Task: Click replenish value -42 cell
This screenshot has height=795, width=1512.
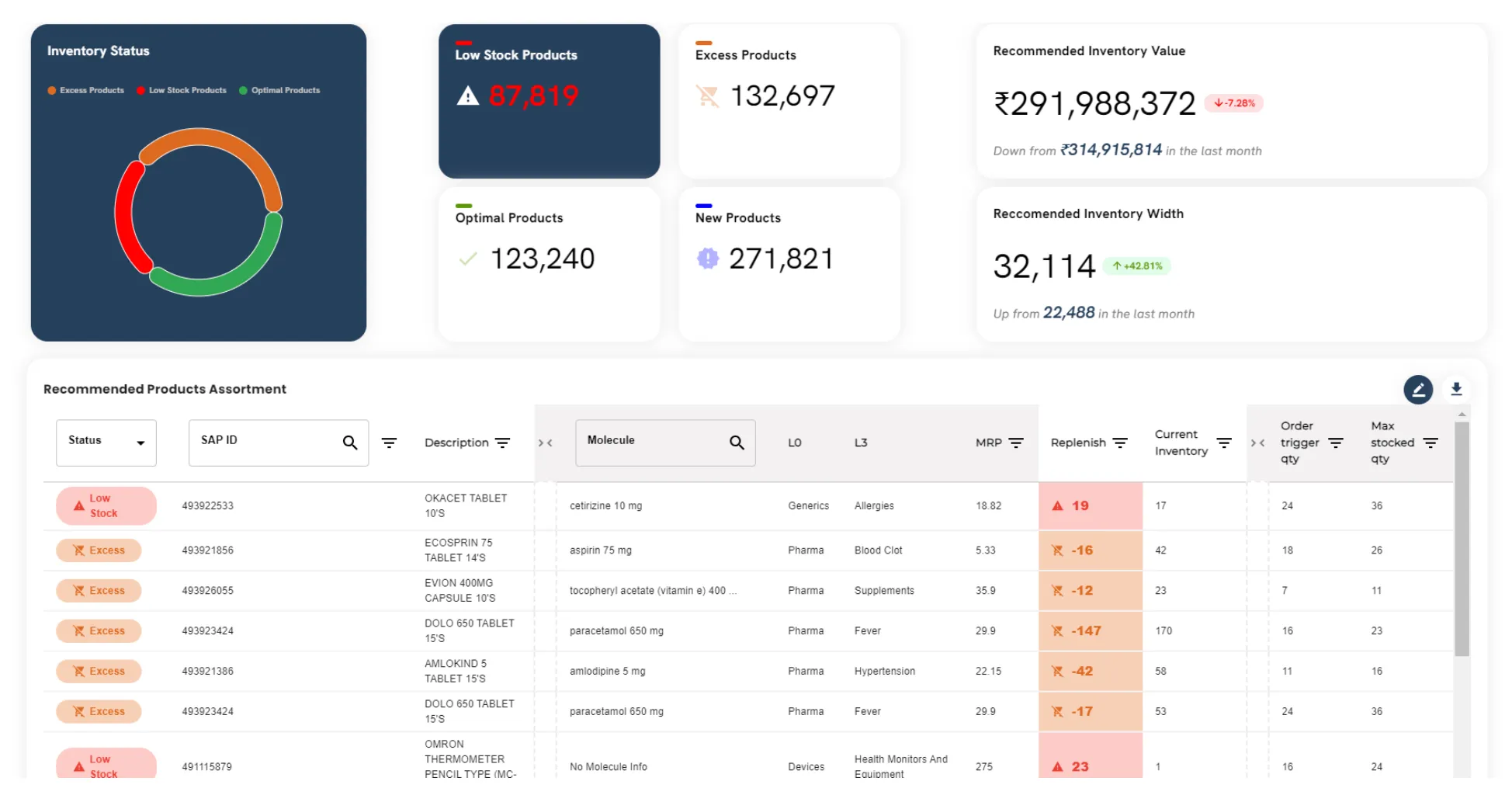Action: [1091, 672]
